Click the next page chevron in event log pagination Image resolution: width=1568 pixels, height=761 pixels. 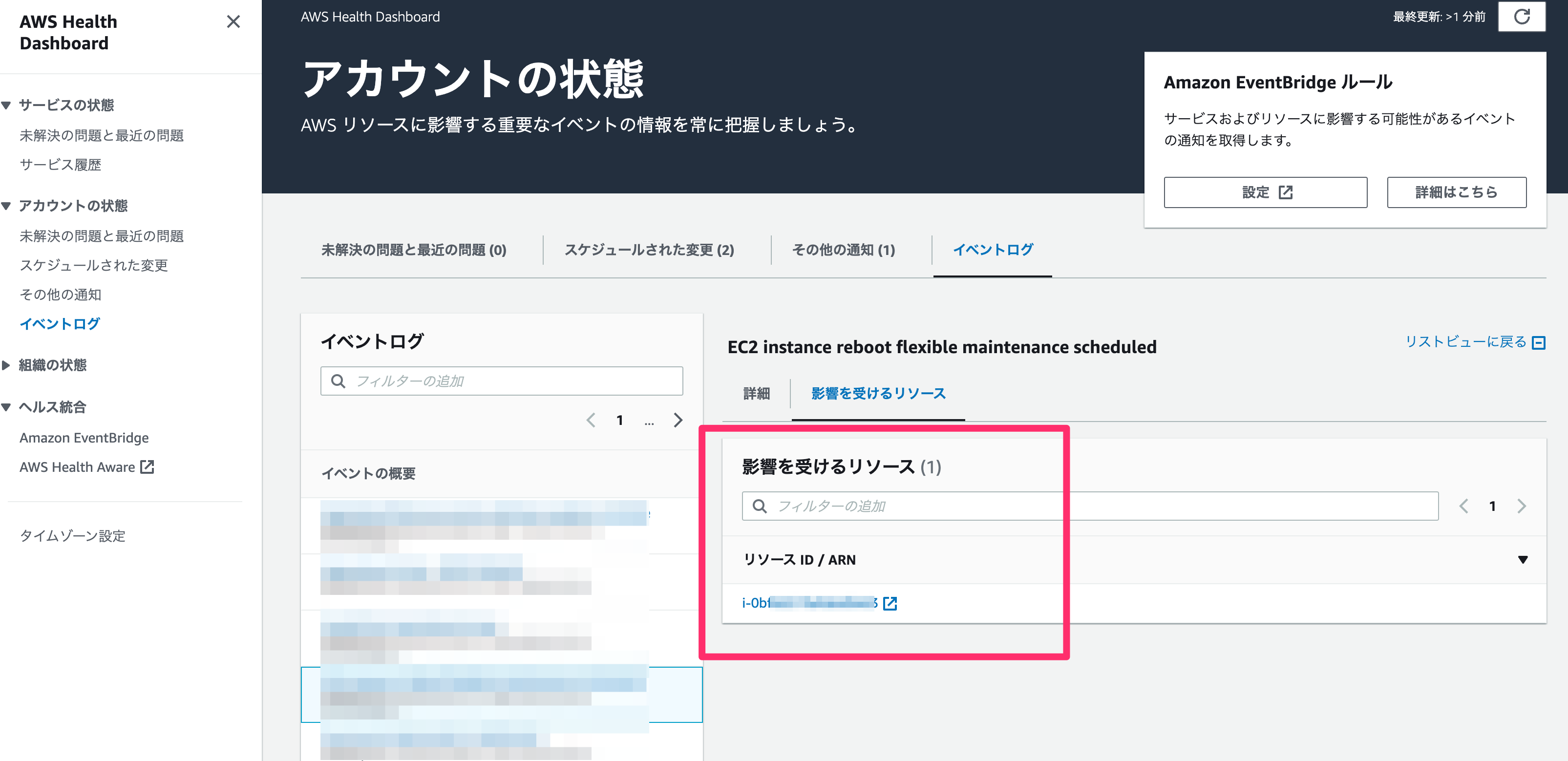click(678, 420)
